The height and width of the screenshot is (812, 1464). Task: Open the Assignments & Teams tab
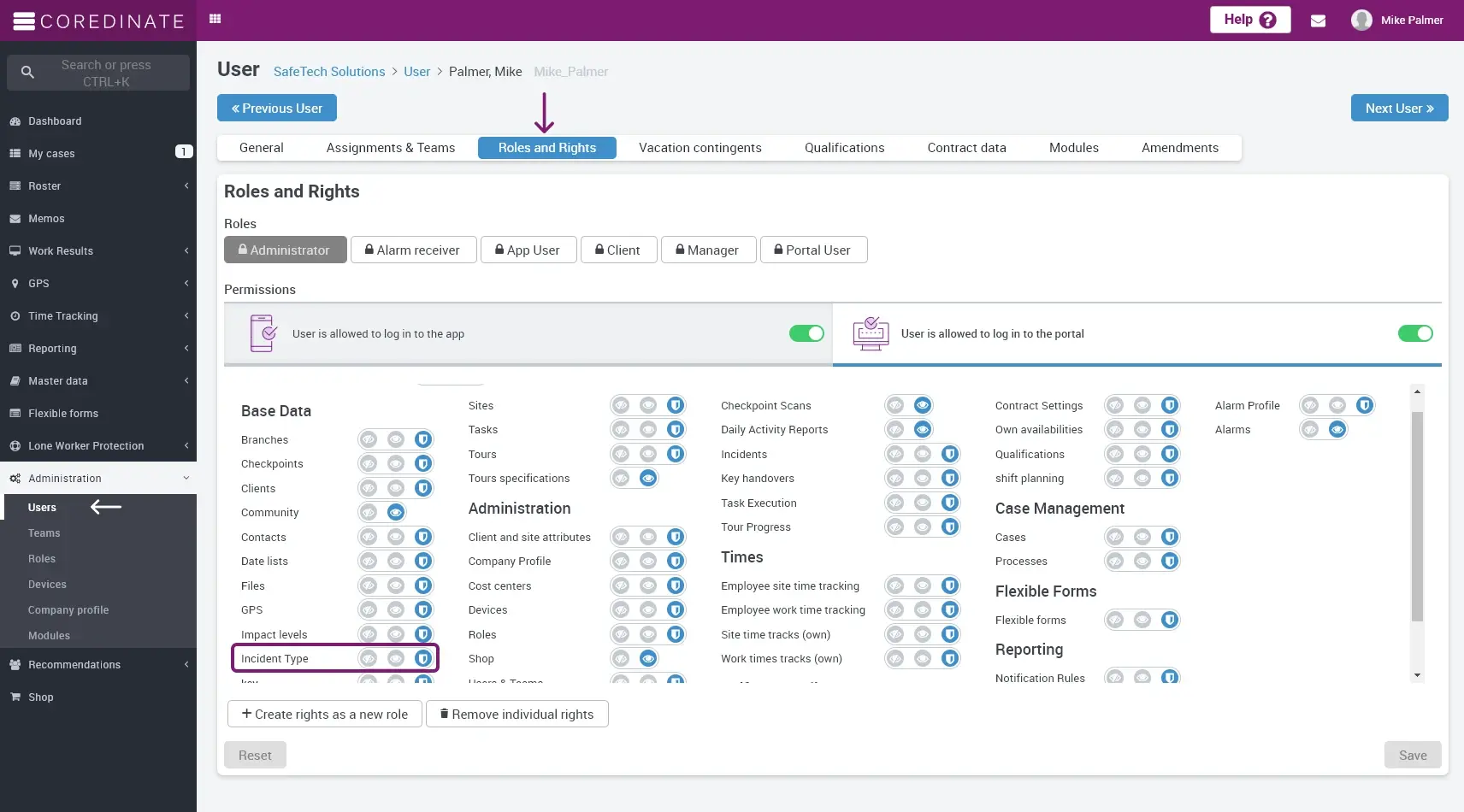(390, 148)
